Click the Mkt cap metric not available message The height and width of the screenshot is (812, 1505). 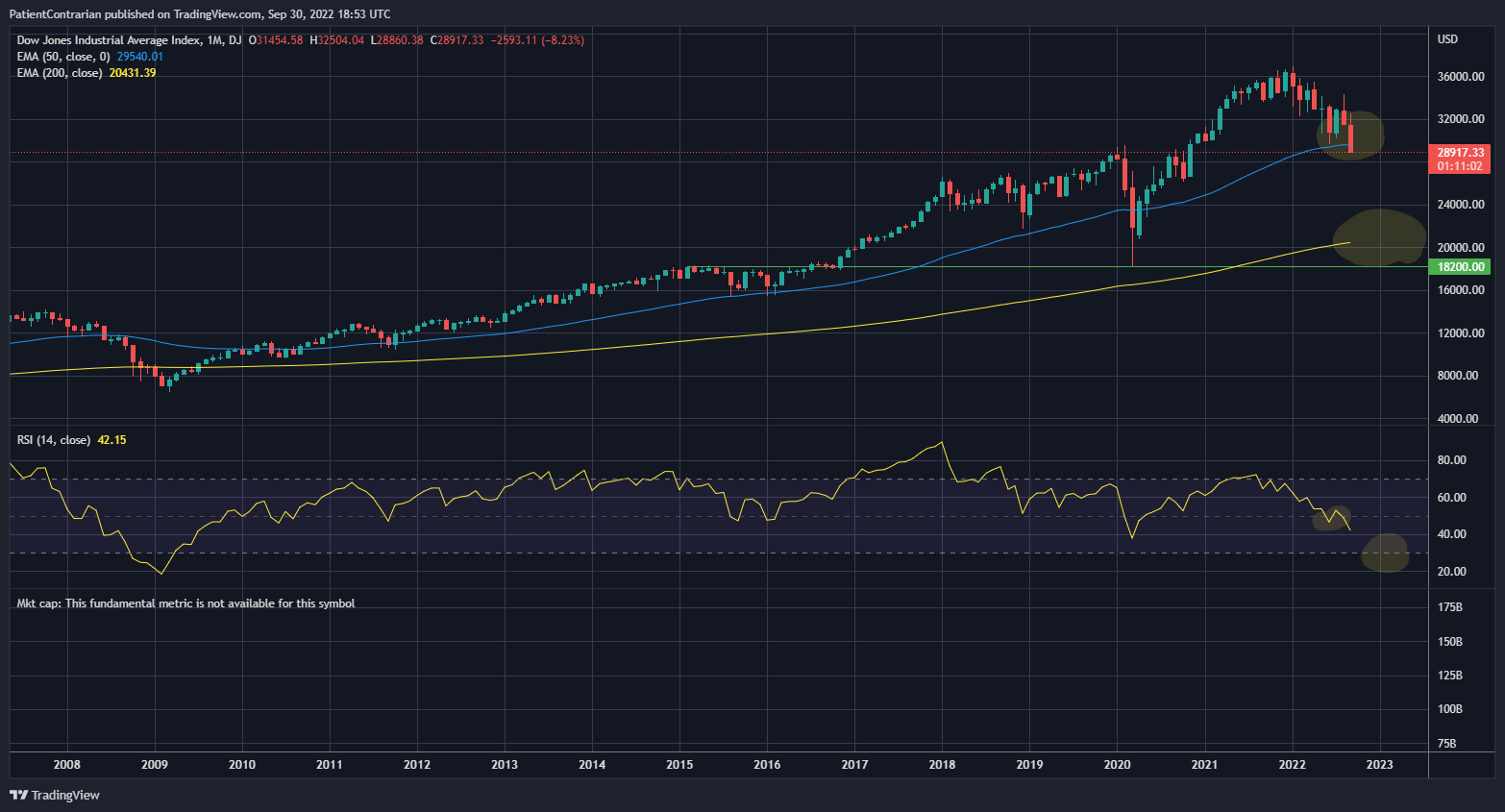pyautogui.click(x=186, y=603)
